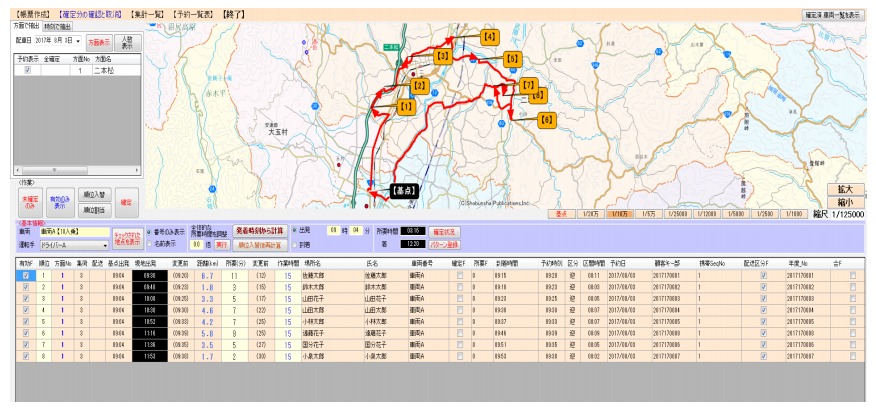
Task: Click the departure minute field
Action: [355, 230]
